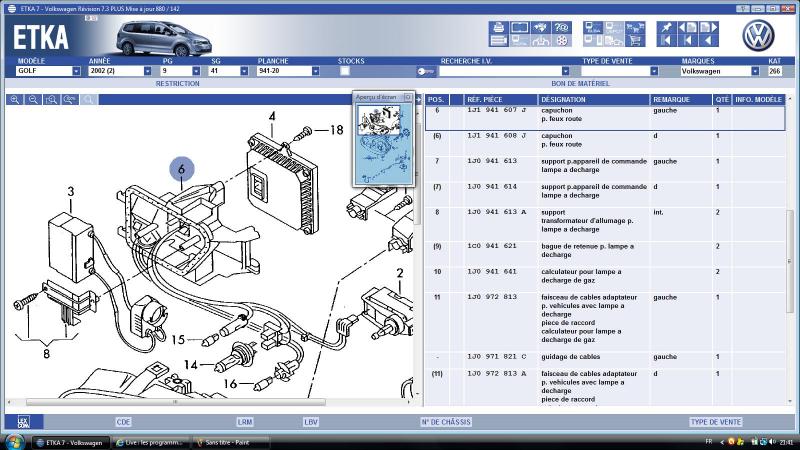Select the zoom area magnifier tool
The width and height of the screenshot is (800, 450).
coord(52,99)
